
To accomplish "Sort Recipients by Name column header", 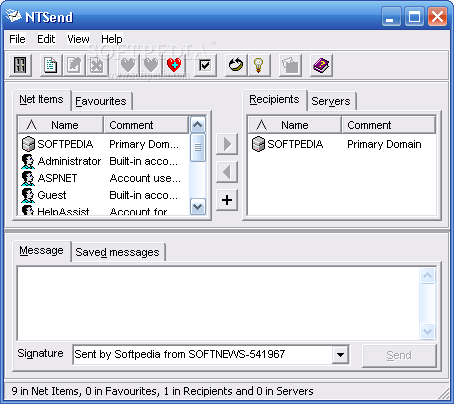I will pyautogui.click(x=295, y=125).
